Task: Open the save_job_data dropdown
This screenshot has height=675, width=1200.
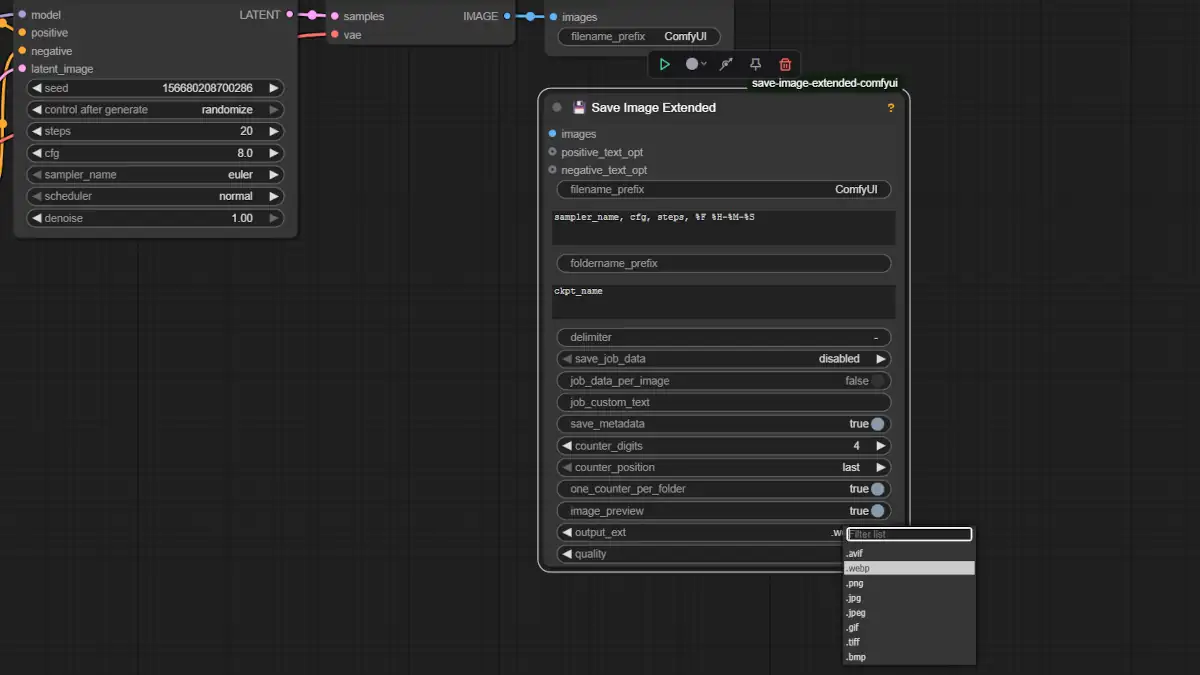Action: point(723,359)
